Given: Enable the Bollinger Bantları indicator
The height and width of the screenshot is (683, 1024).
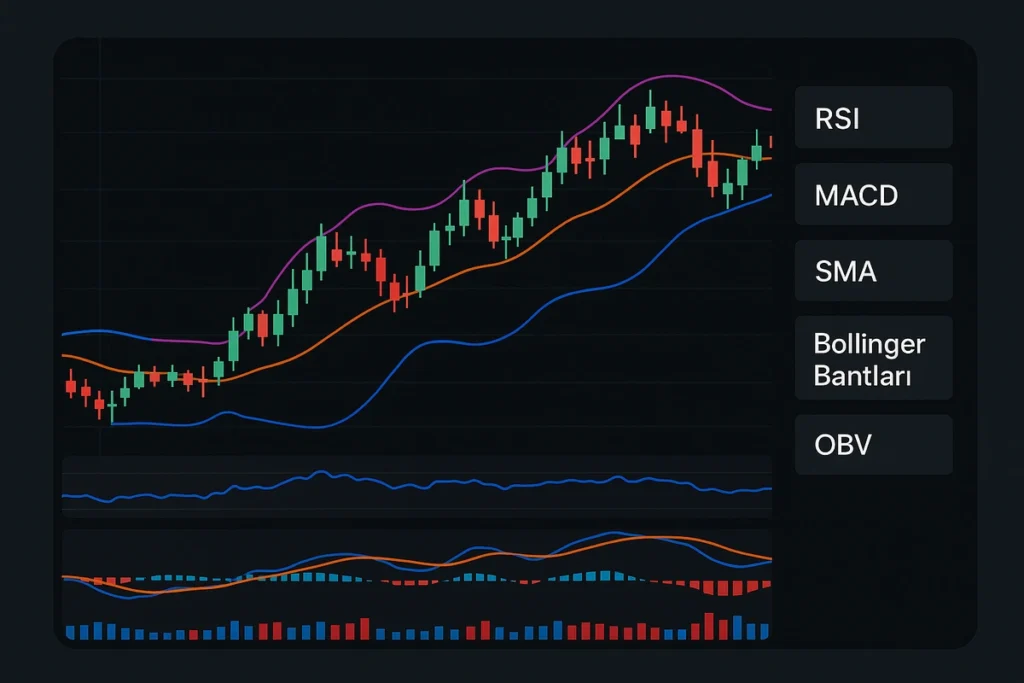Looking at the screenshot, I should (873, 358).
